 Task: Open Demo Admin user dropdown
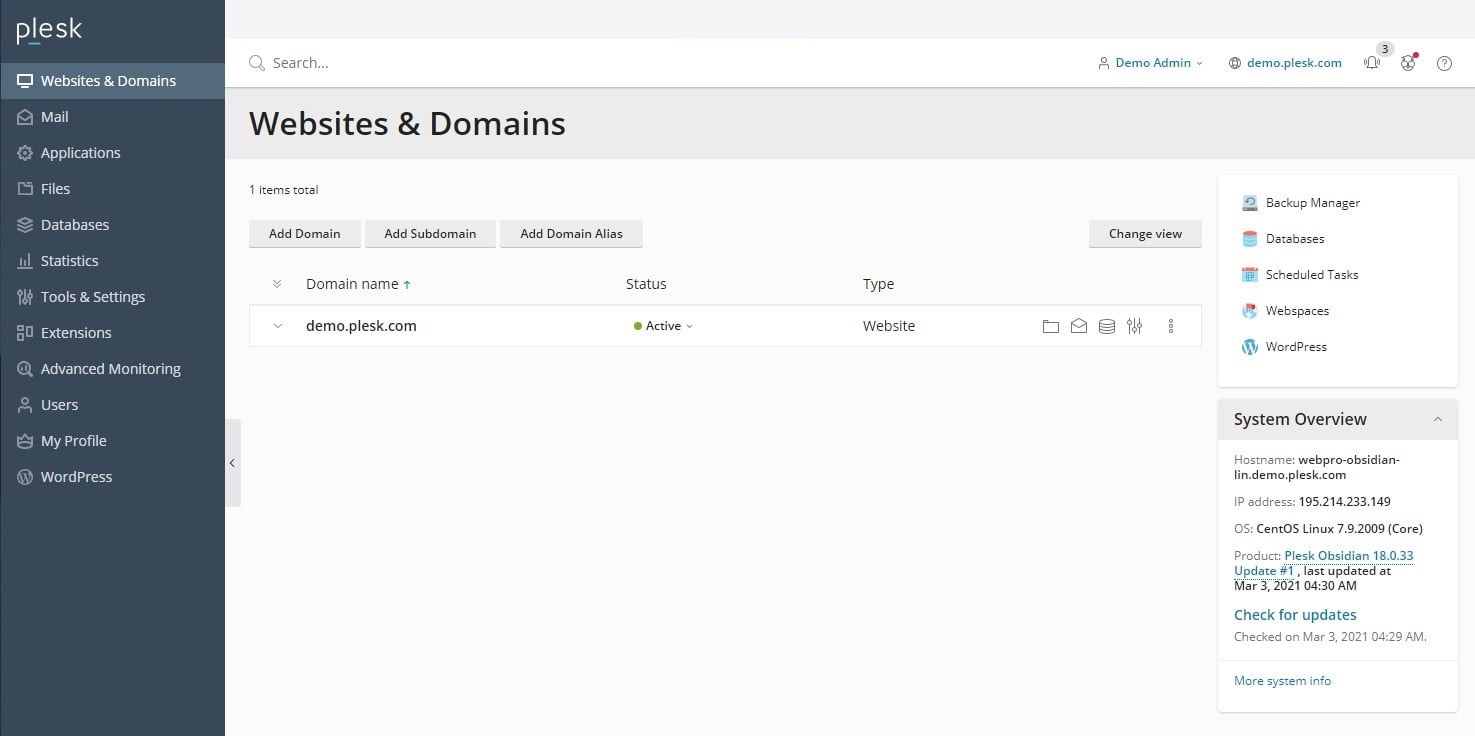point(1150,63)
